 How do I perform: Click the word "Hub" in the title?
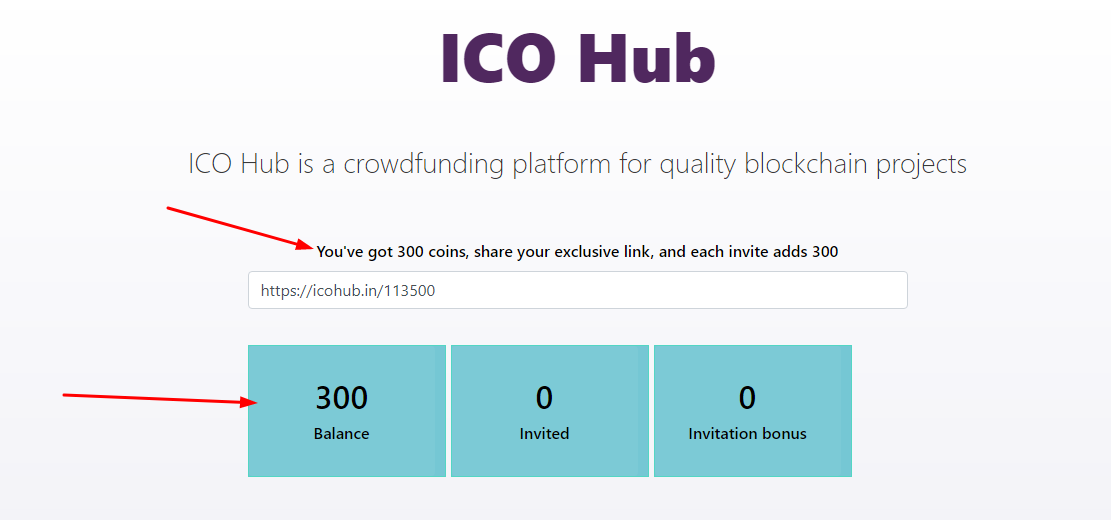[x=647, y=59]
